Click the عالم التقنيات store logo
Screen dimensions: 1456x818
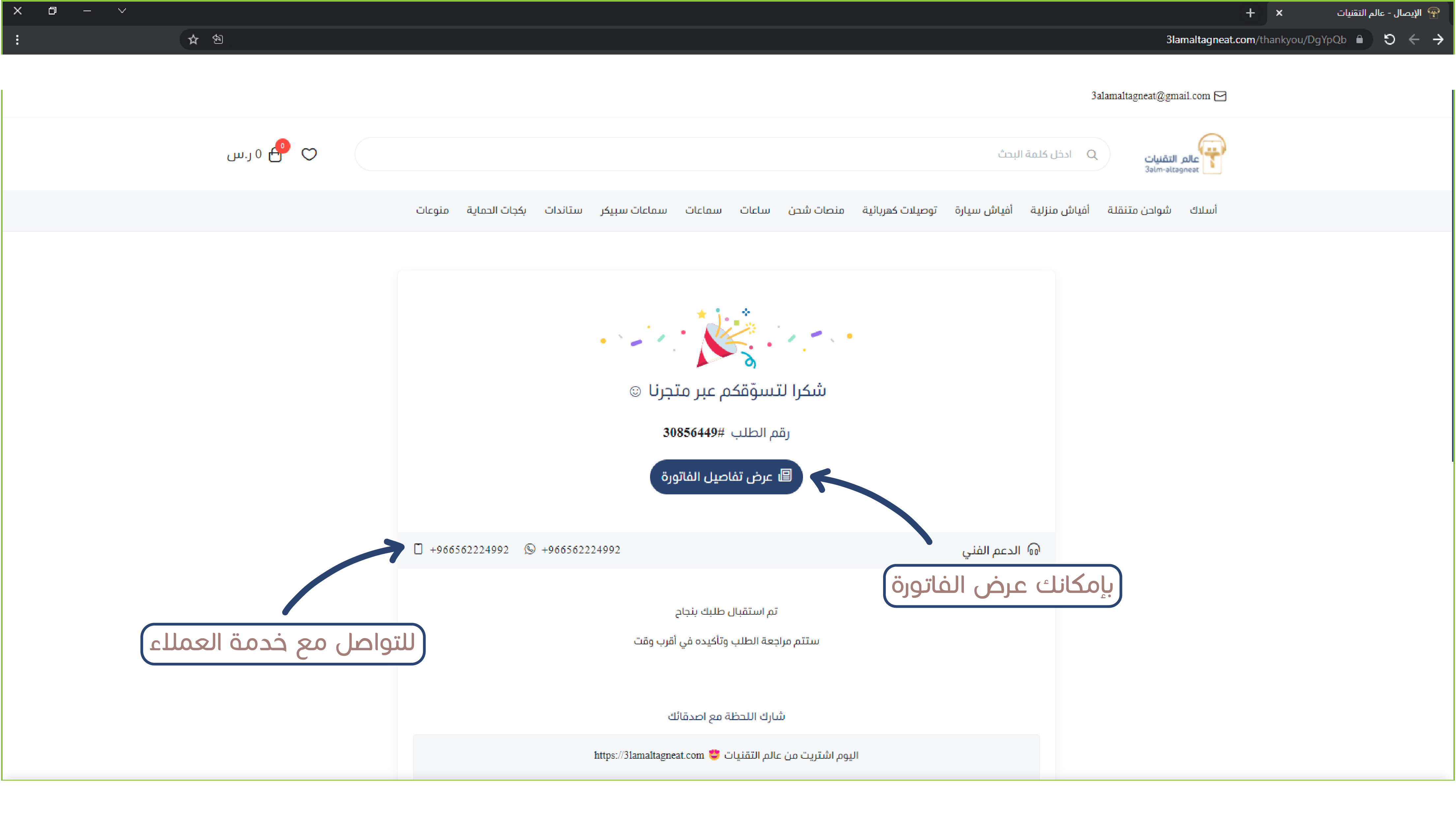(x=1185, y=154)
